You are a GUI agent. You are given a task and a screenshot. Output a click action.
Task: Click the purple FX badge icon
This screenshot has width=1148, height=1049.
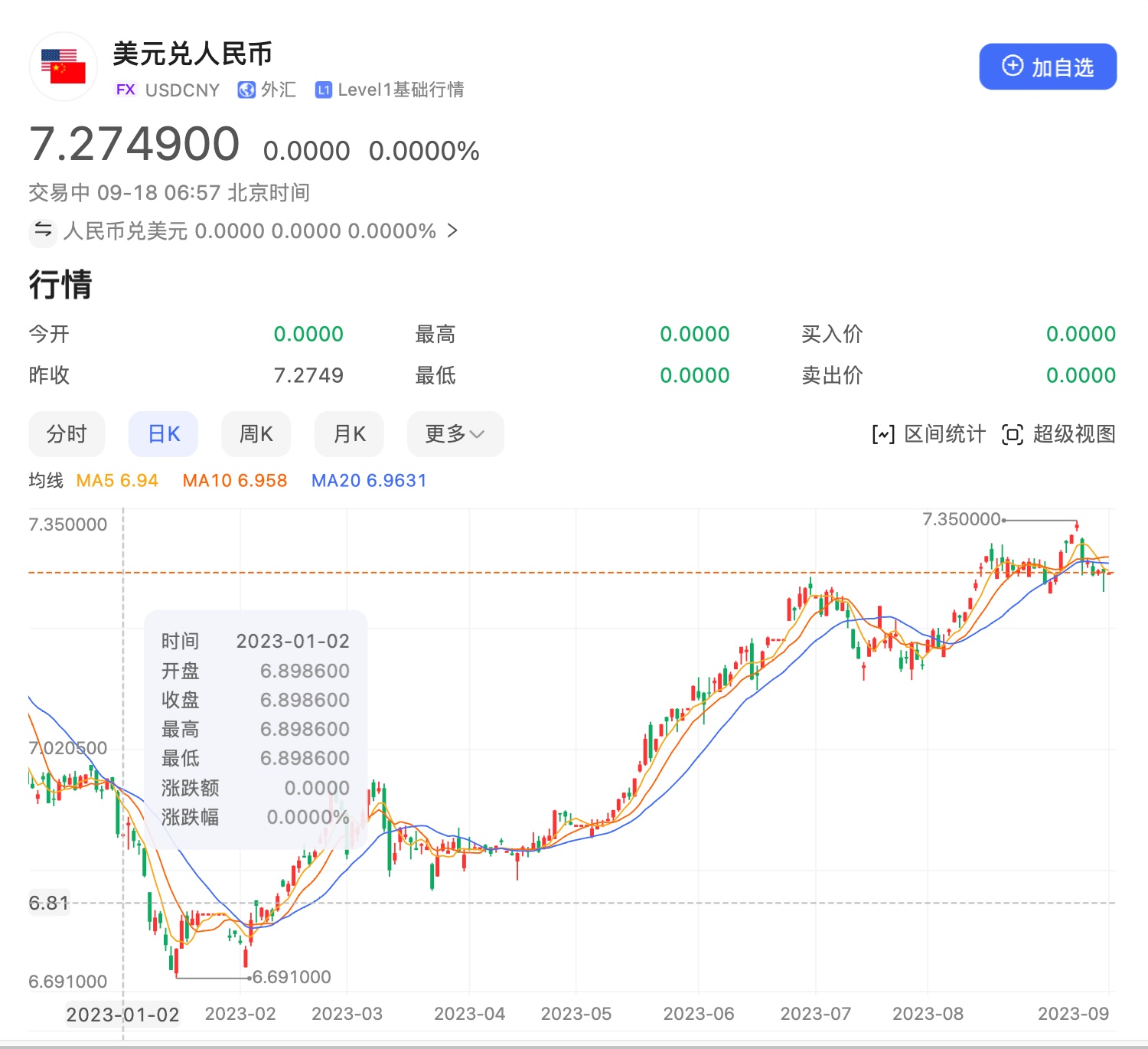click(126, 90)
